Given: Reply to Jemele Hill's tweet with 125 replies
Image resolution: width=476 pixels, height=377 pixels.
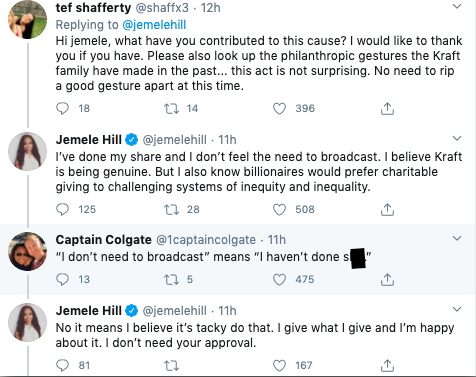Looking at the screenshot, I should pos(62,209).
